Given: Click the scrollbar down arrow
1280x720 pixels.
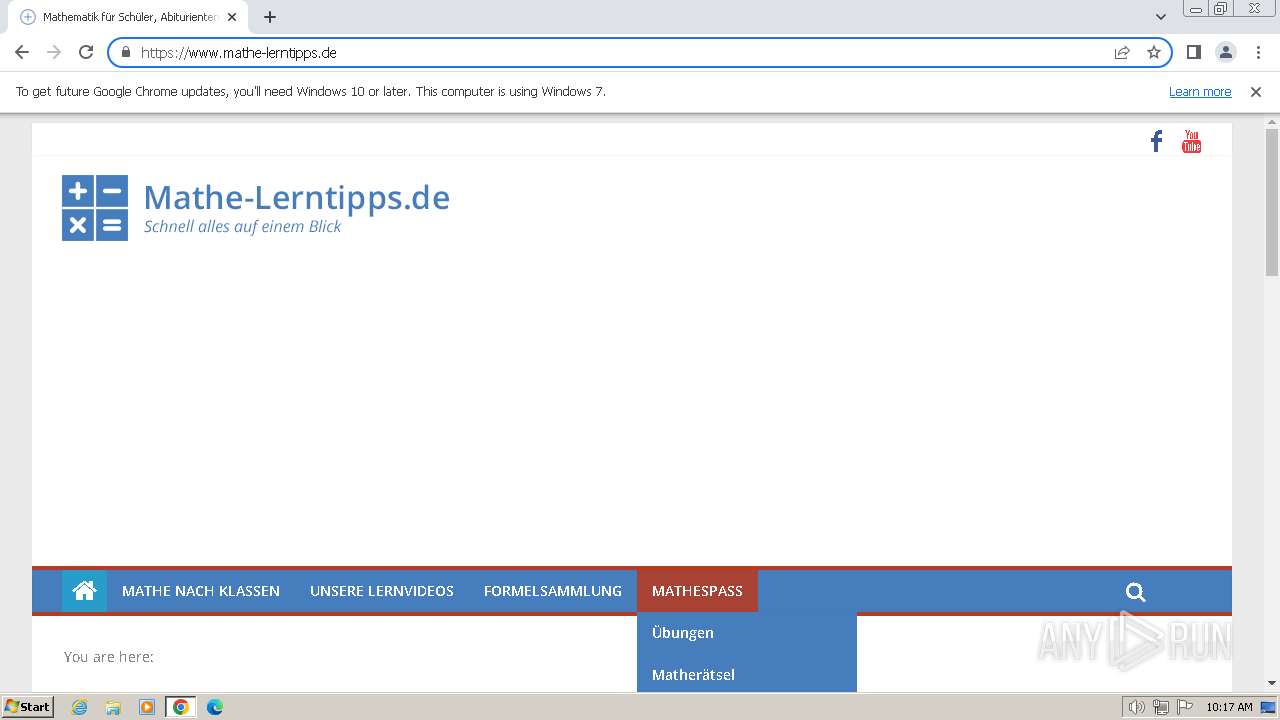Looking at the screenshot, I should tap(1272, 683).
